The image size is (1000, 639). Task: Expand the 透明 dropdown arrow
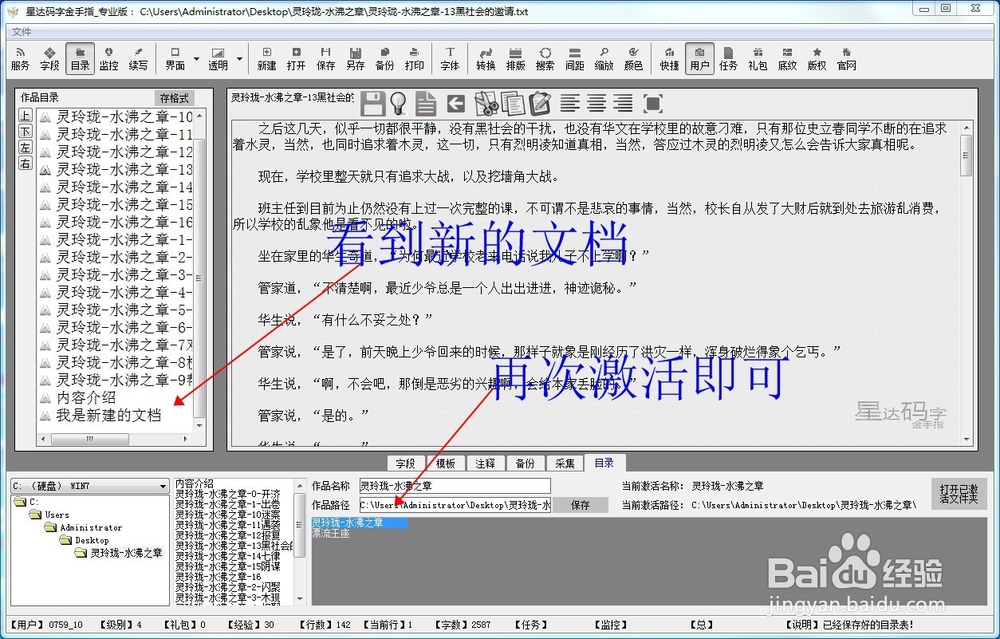point(240,59)
